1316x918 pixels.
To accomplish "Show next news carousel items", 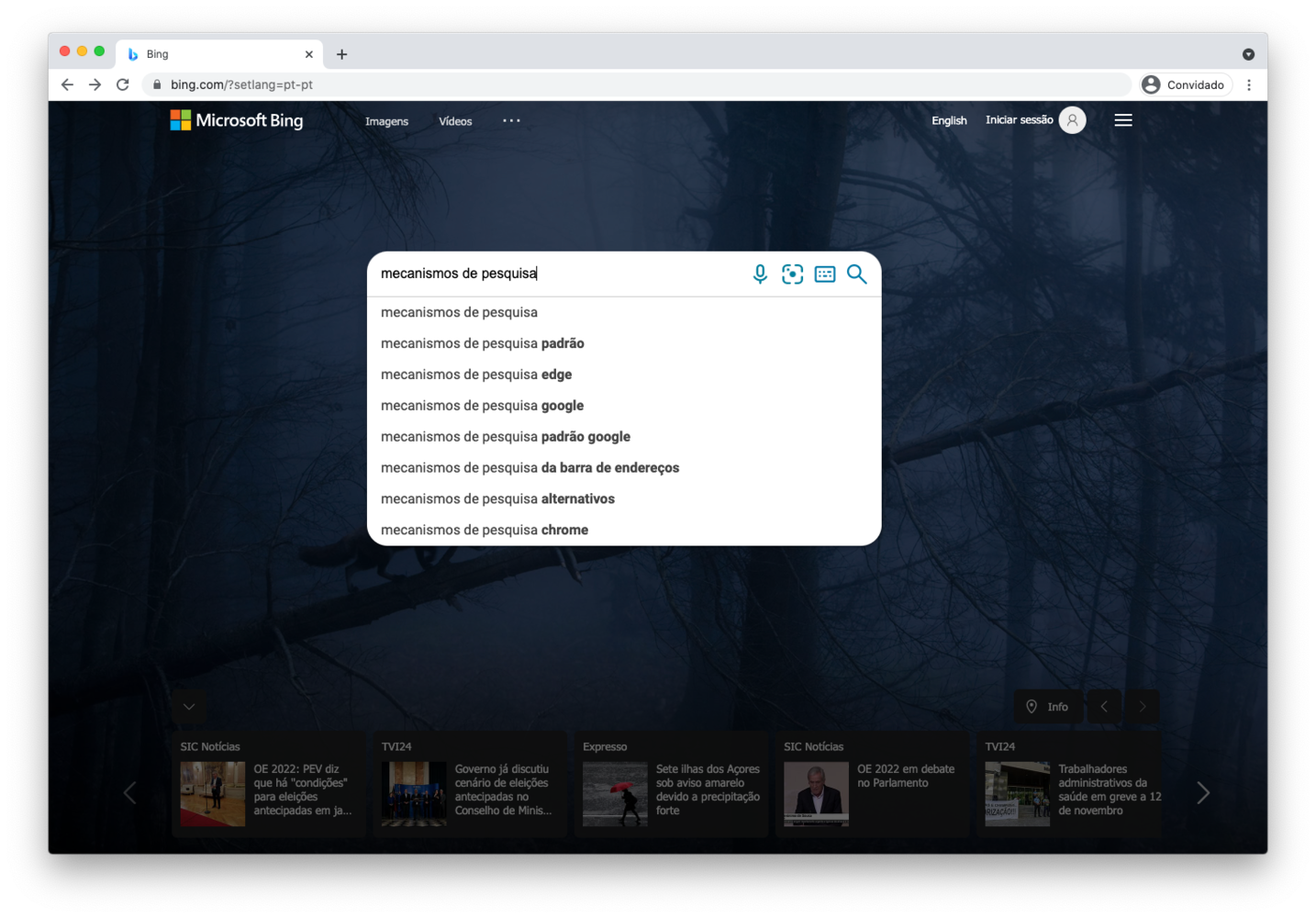I will (x=1203, y=792).
